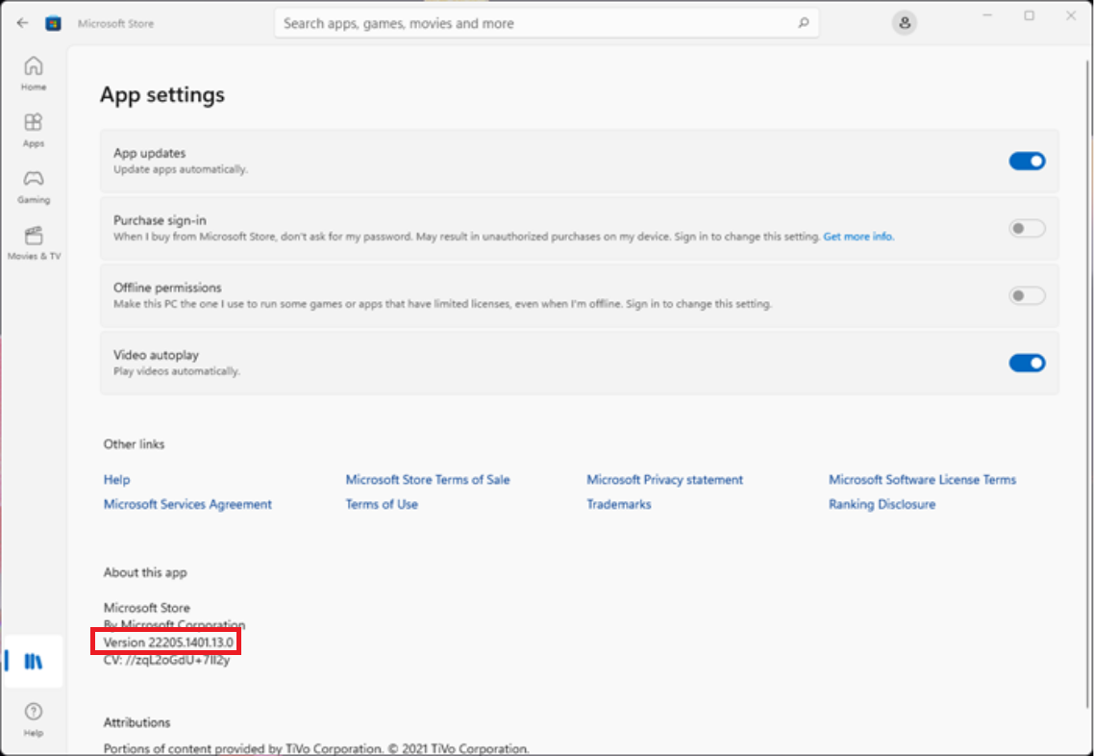The image size is (1094, 756).
Task: Click the back arrow button
Action: tap(22, 23)
